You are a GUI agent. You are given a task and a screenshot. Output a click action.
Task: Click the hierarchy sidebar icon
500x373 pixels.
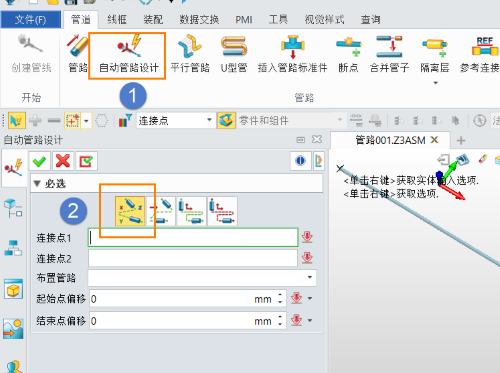pyautogui.click(x=13, y=248)
